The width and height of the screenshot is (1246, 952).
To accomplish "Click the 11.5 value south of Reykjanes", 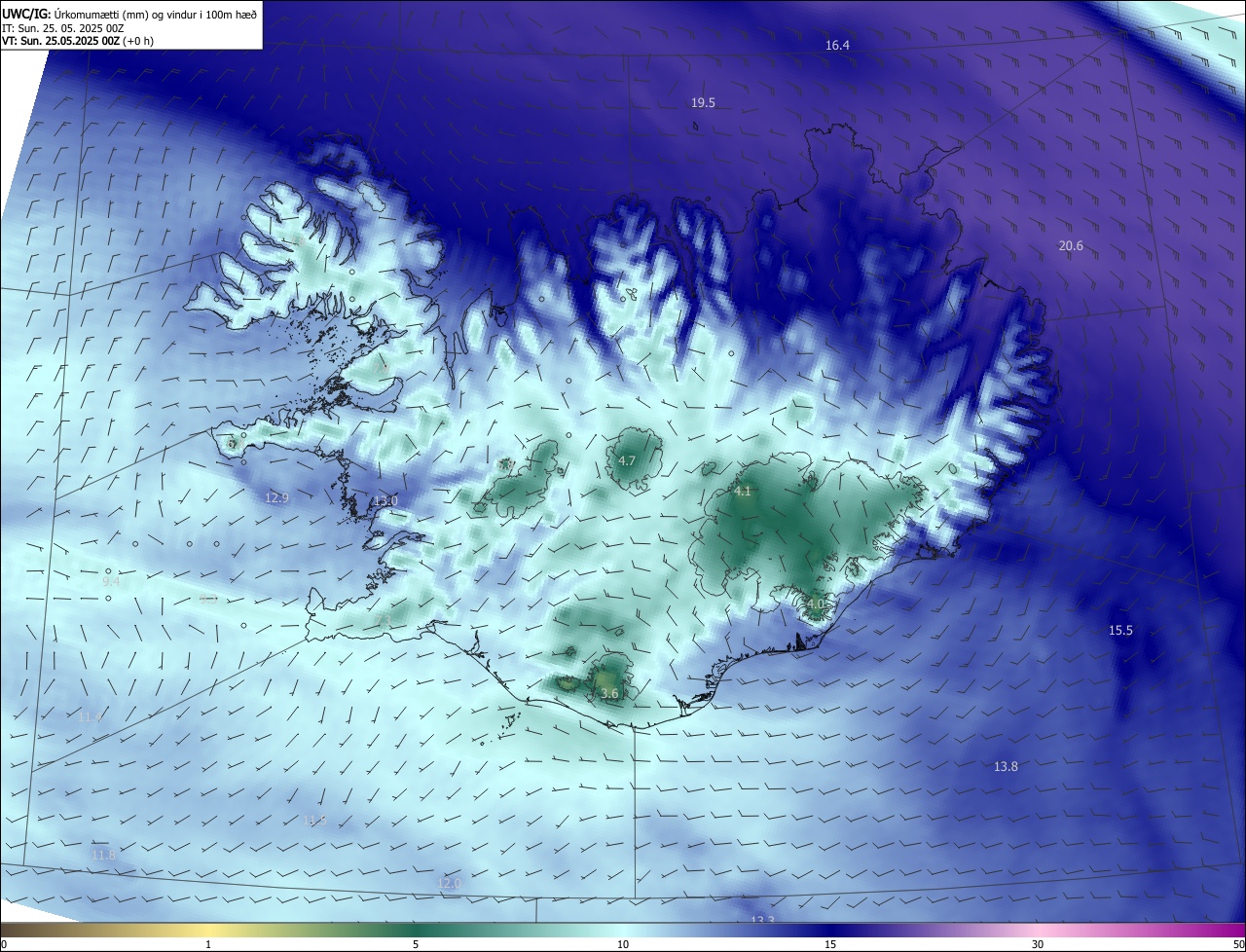I will (314, 821).
